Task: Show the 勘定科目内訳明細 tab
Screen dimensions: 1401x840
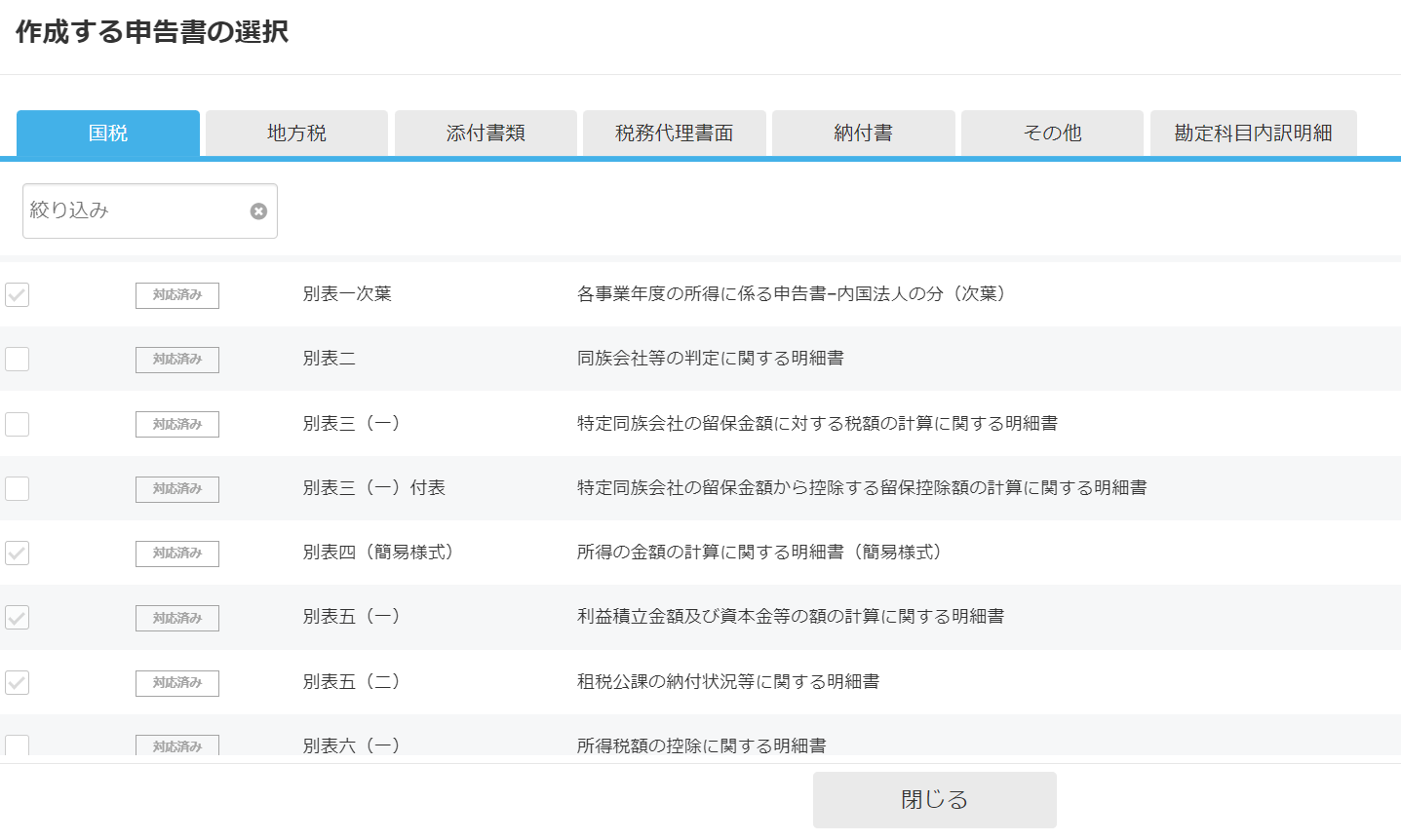Action: tap(1254, 134)
